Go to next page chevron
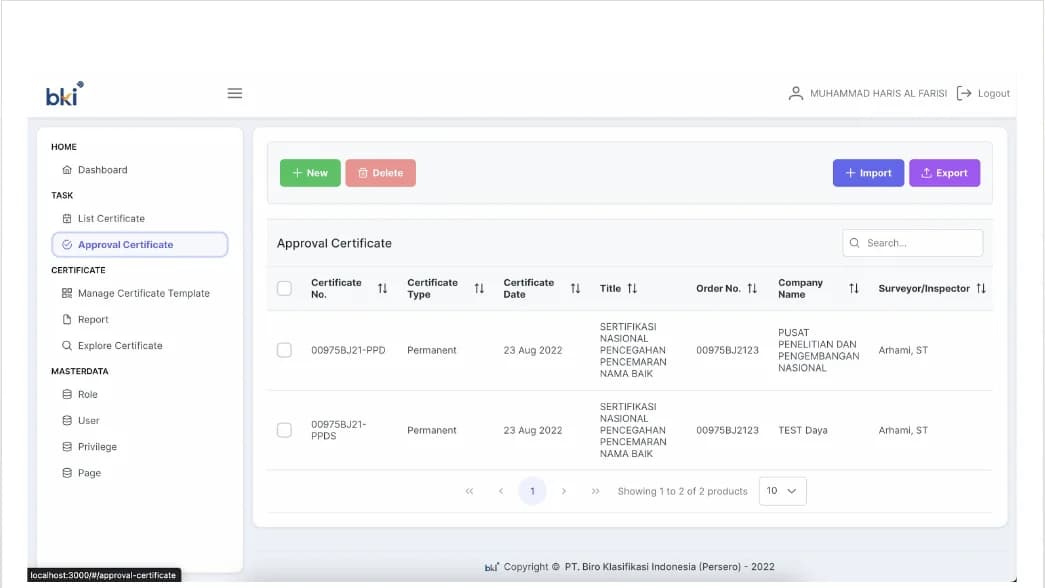The height and width of the screenshot is (588, 1045). [x=564, y=491]
